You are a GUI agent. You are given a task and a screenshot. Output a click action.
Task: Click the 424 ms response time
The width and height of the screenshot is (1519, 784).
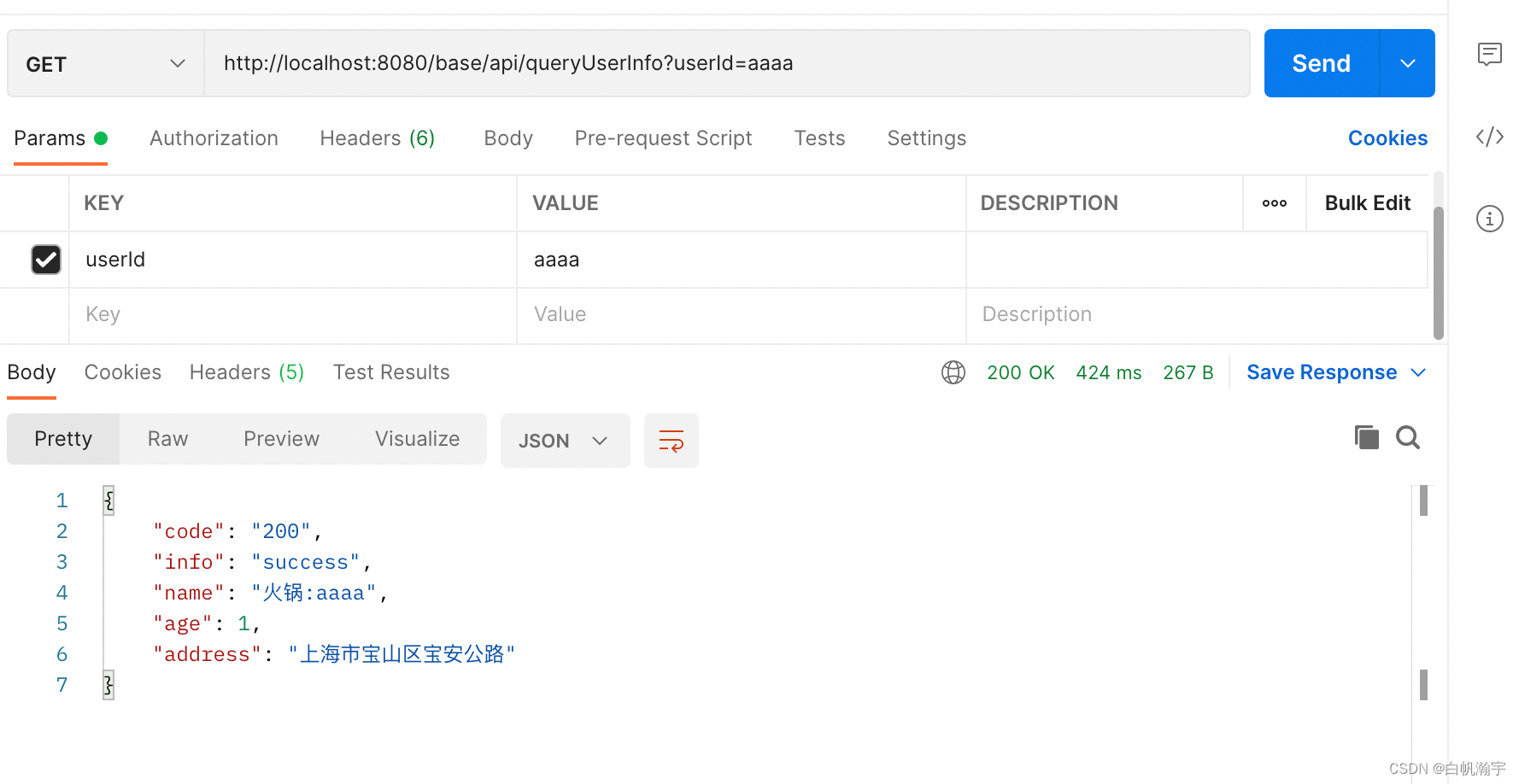tap(1108, 372)
